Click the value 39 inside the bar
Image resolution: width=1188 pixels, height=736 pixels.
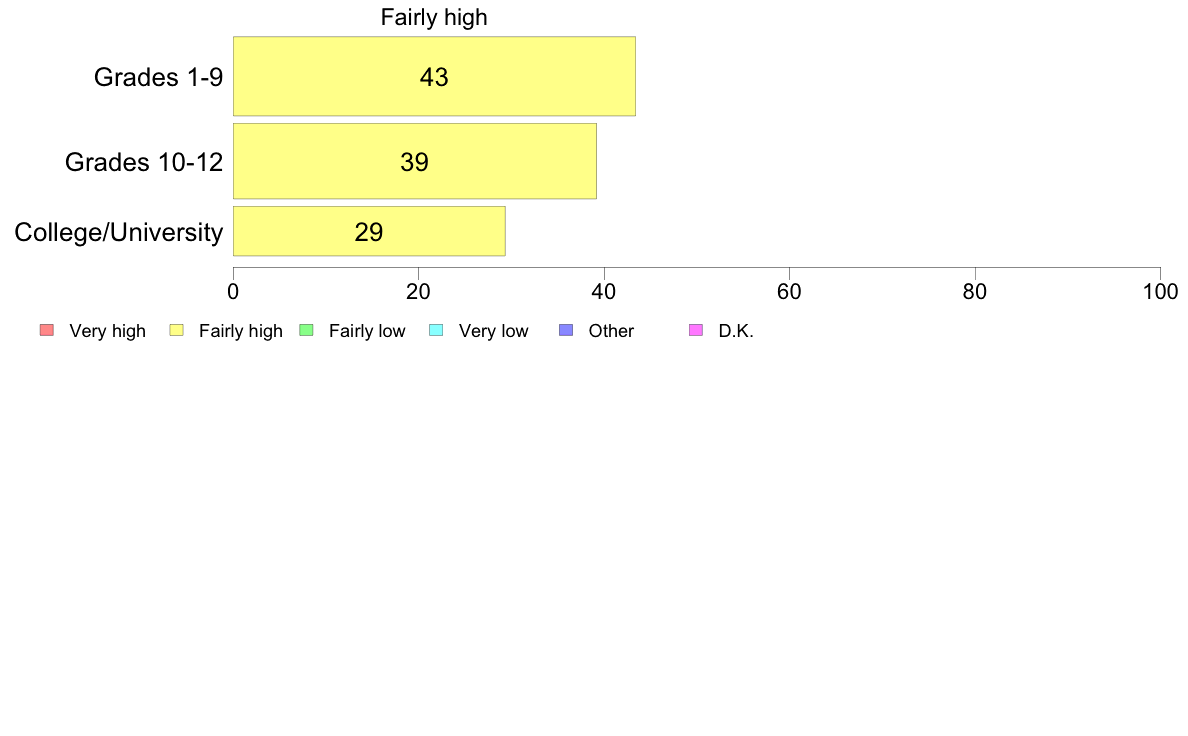414,161
